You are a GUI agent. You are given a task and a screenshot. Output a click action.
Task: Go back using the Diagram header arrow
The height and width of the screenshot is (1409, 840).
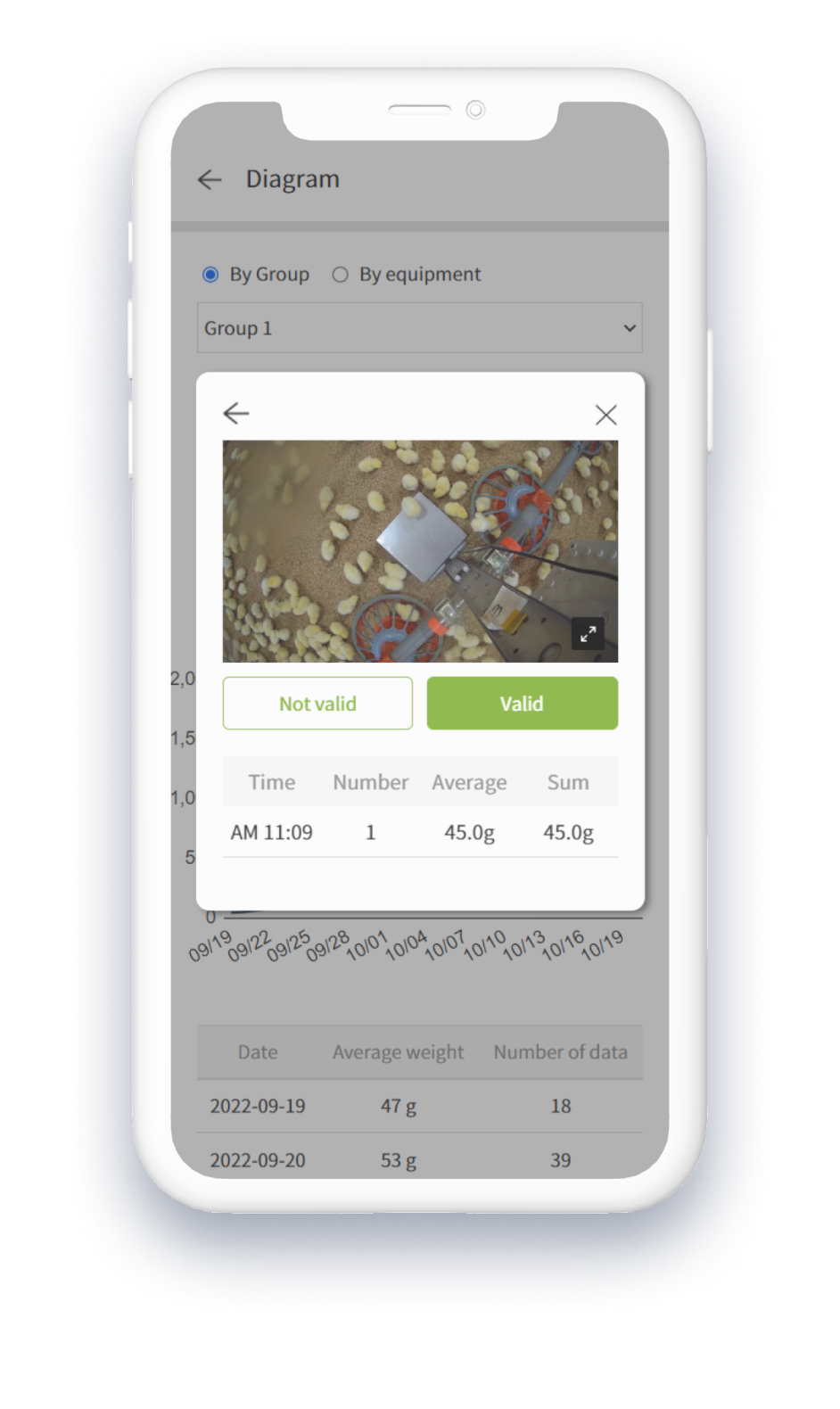210,179
